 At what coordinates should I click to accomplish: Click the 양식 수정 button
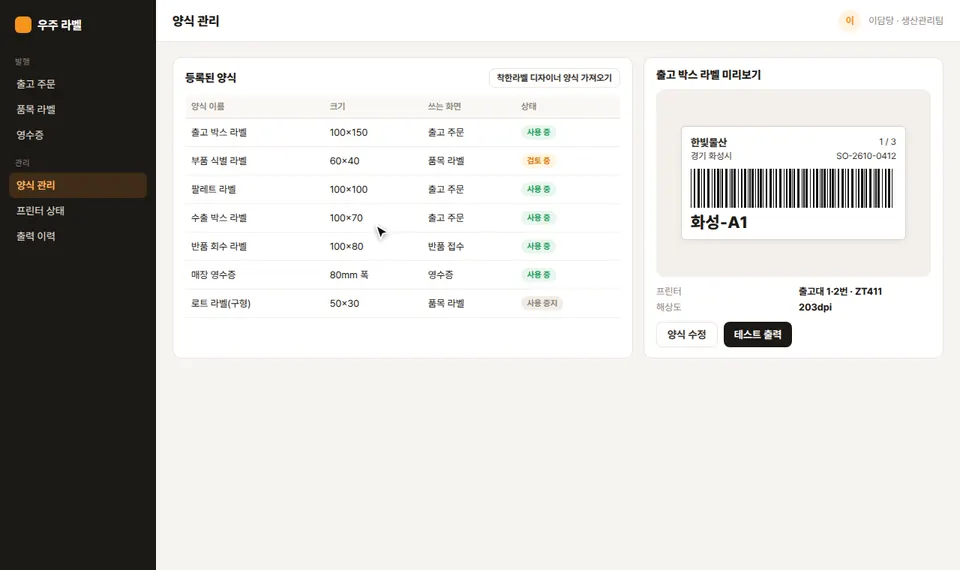686,334
